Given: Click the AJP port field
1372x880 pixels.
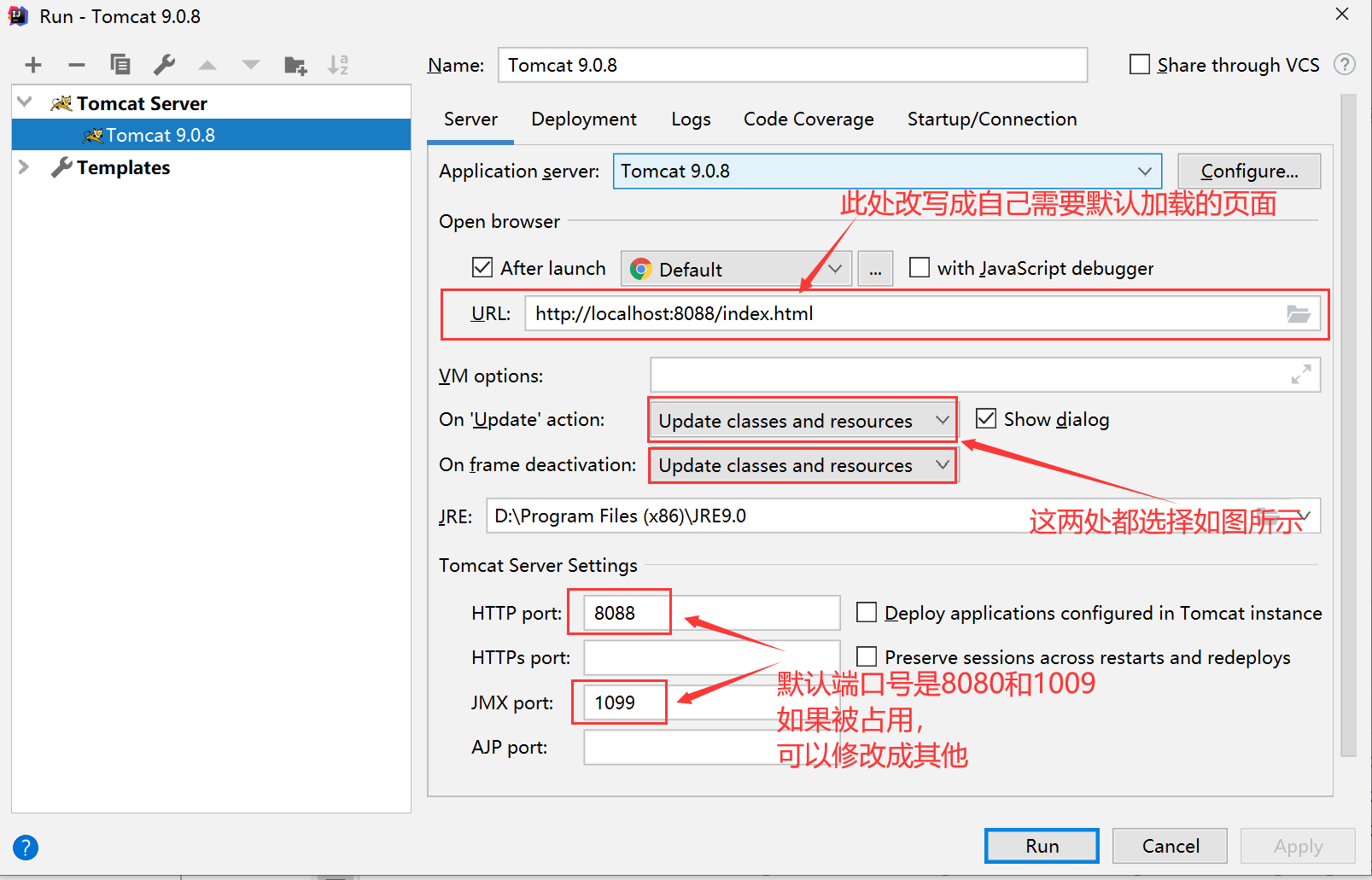Looking at the screenshot, I should click(x=712, y=747).
